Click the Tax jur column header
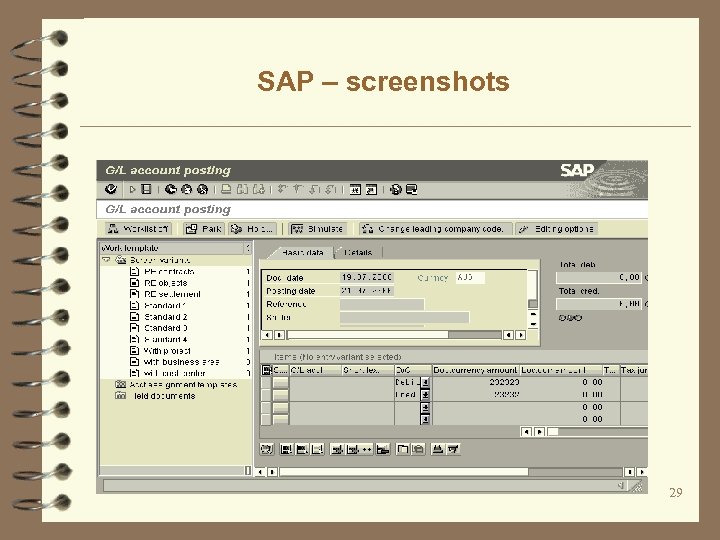 click(x=634, y=370)
